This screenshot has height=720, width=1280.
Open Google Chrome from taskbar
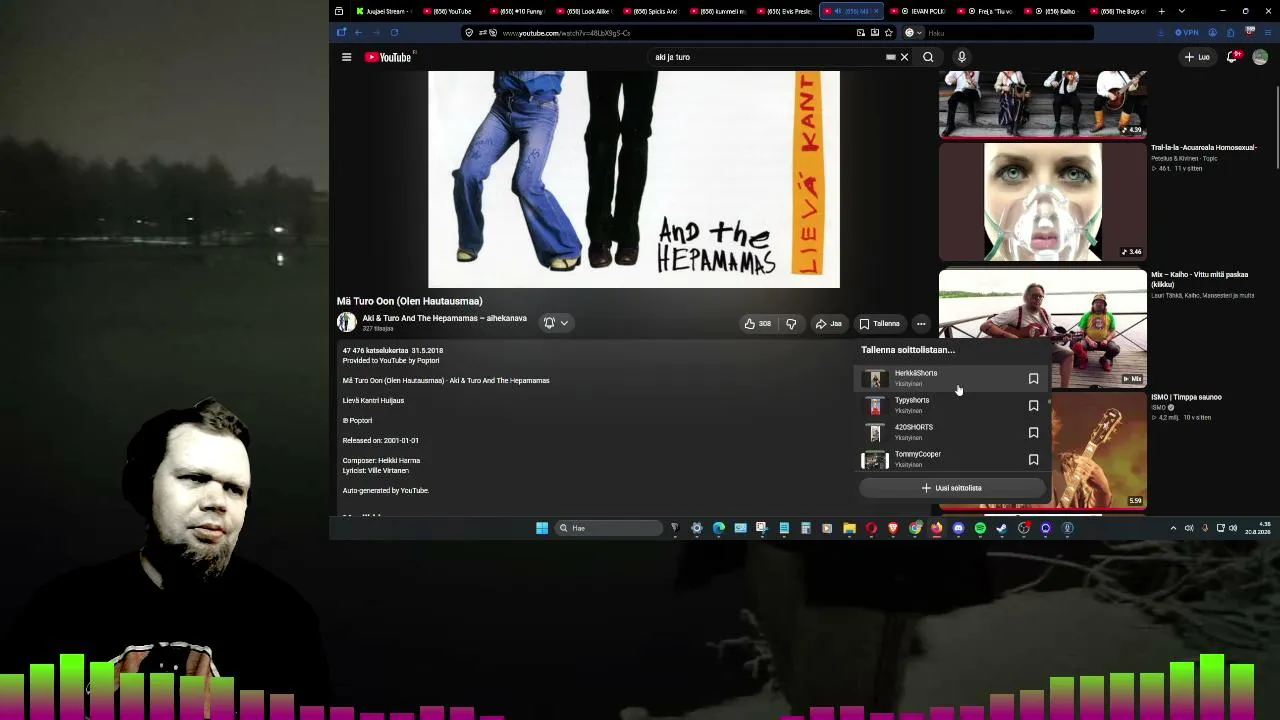(915, 528)
